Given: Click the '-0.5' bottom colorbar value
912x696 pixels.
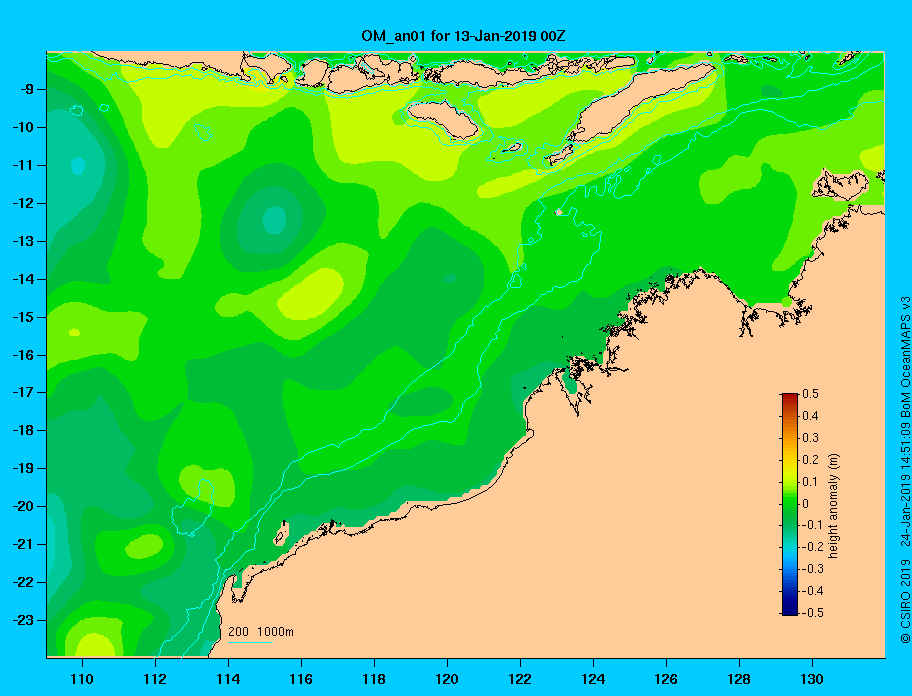Looking at the screenshot, I should [813, 613].
